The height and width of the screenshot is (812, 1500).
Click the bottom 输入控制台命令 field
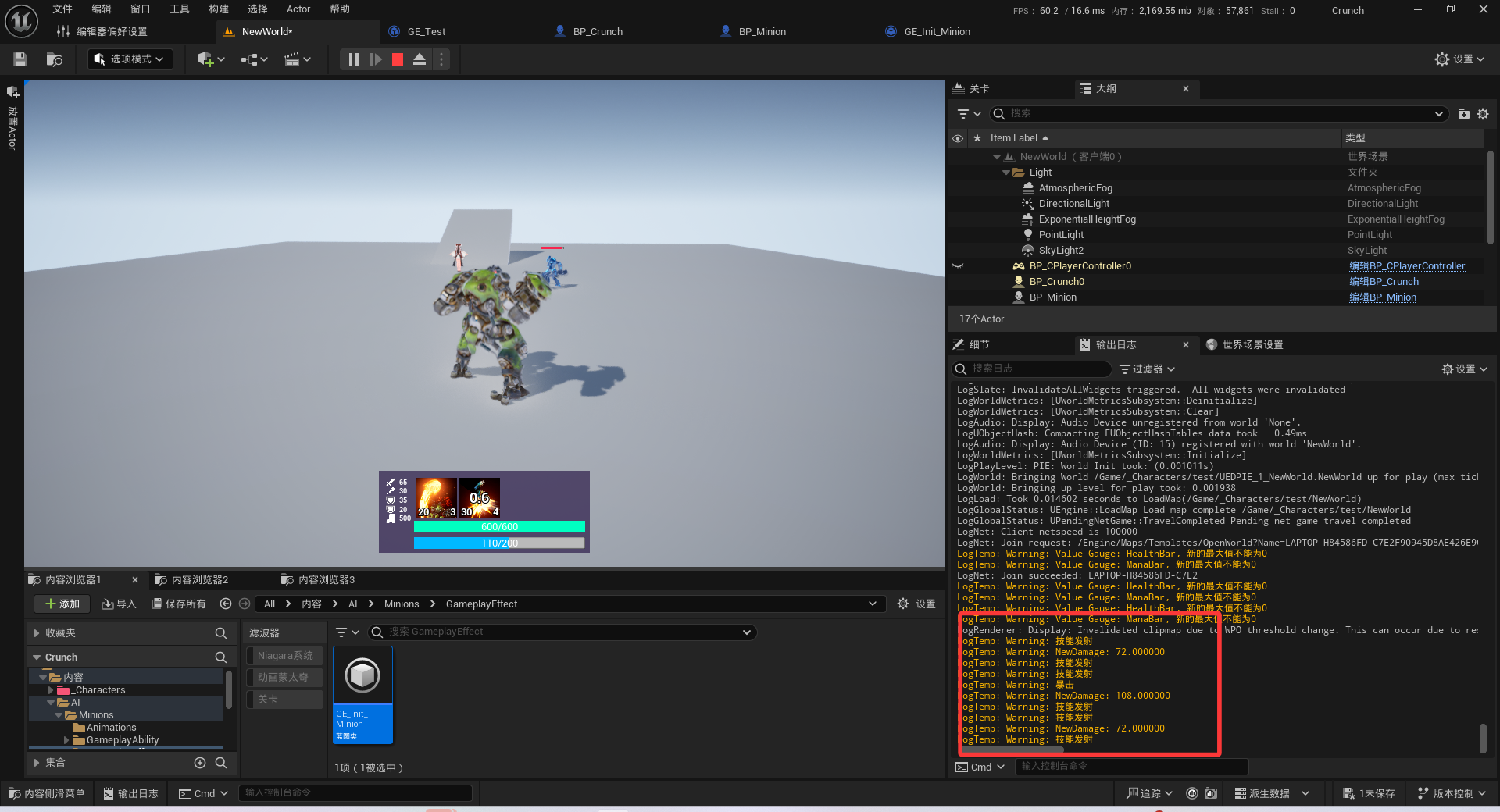click(355, 793)
